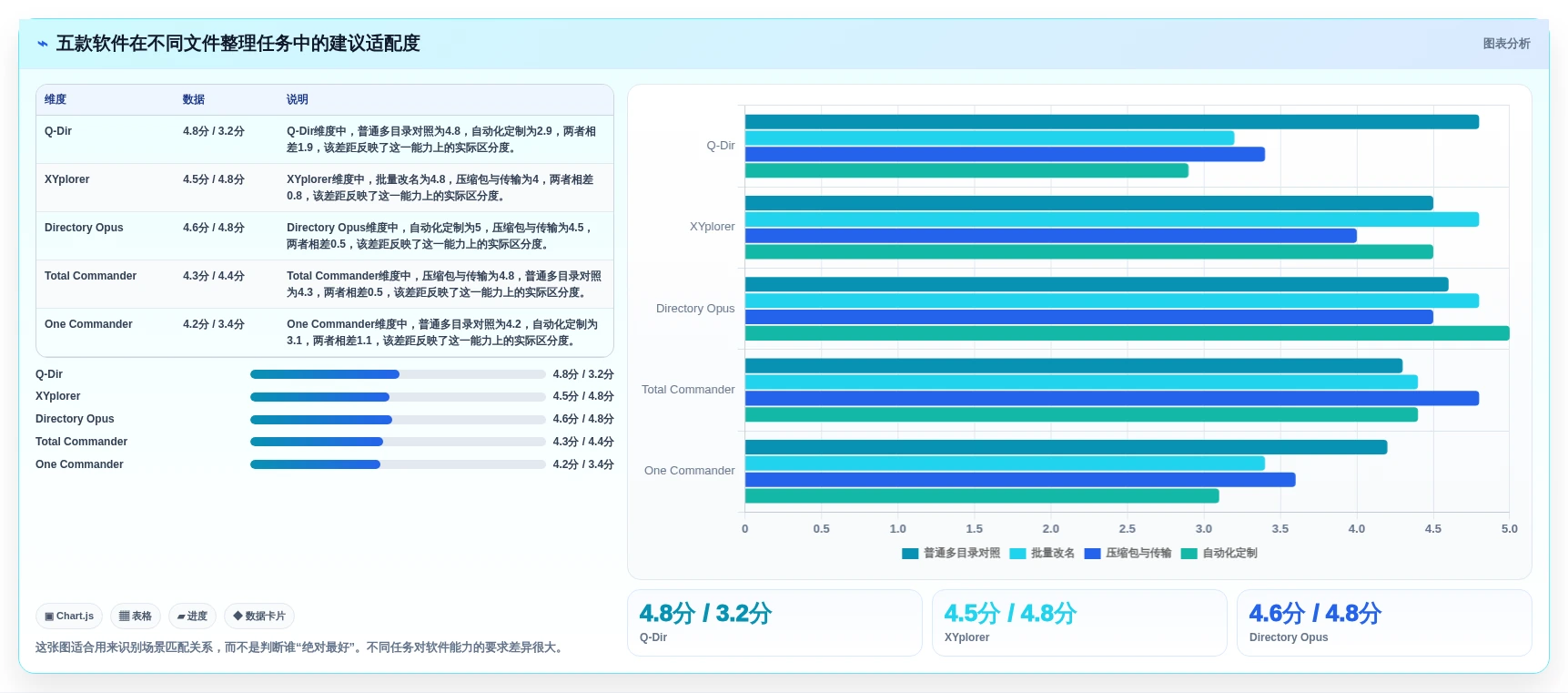
Task: Click table cell 4.2分 / 3.4分
Action: tap(214, 324)
